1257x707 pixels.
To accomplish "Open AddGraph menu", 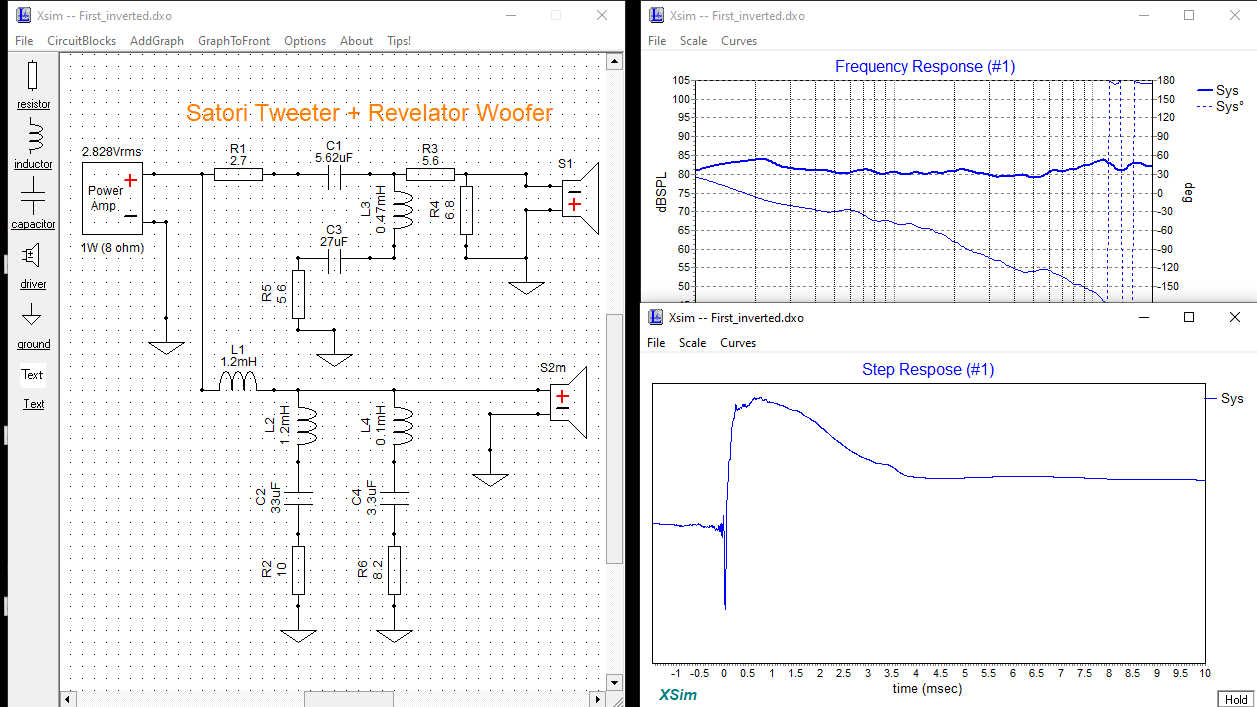I will coord(157,41).
